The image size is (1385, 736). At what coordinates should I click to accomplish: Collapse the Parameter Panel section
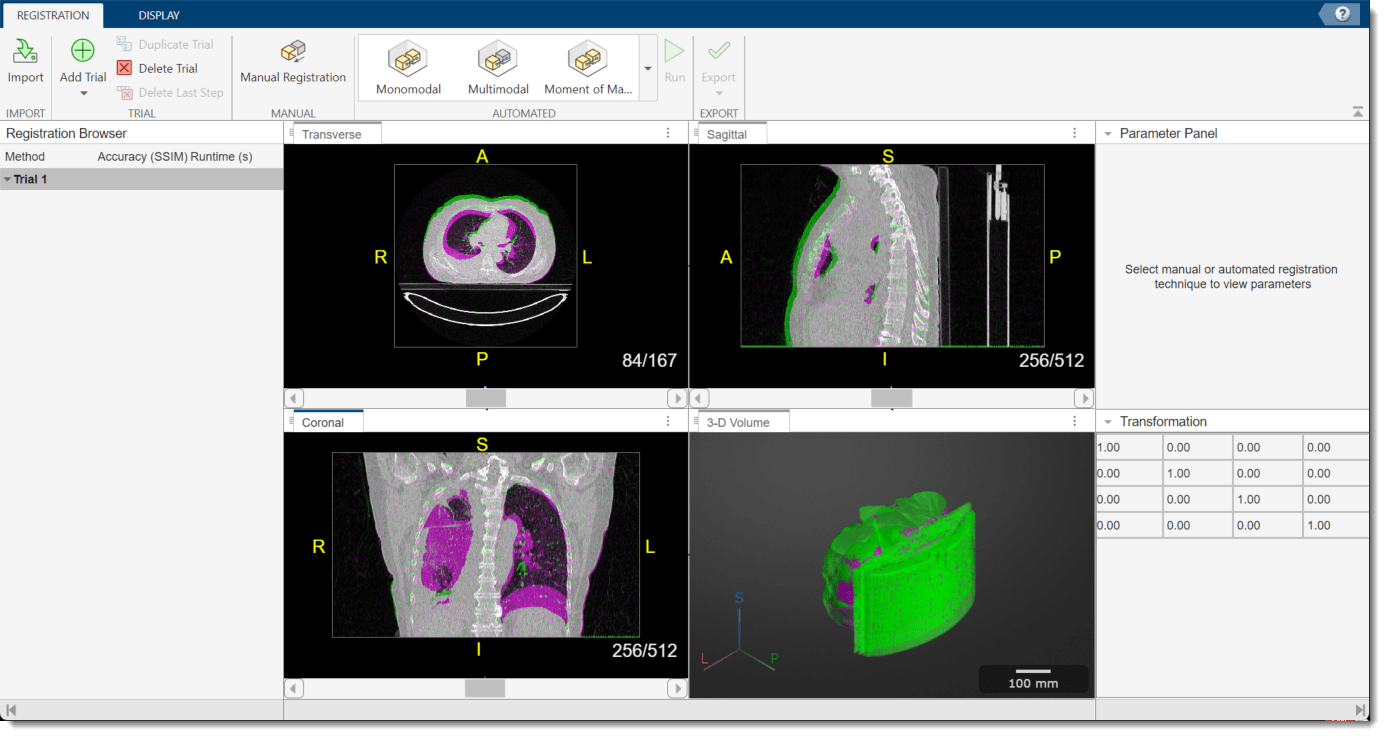click(x=1107, y=133)
